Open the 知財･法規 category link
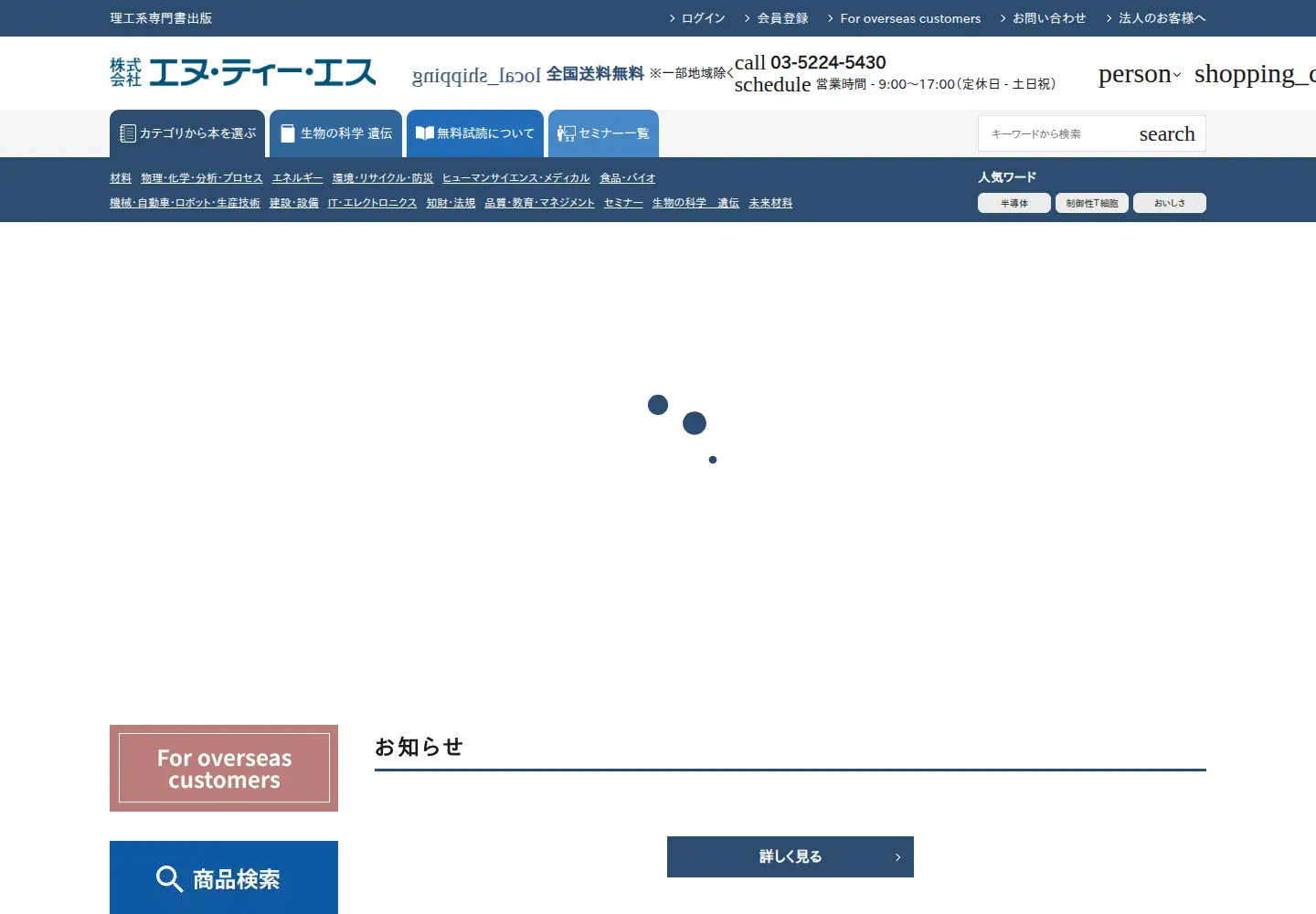Viewport: 1316px width, 914px height. pos(451,203)
